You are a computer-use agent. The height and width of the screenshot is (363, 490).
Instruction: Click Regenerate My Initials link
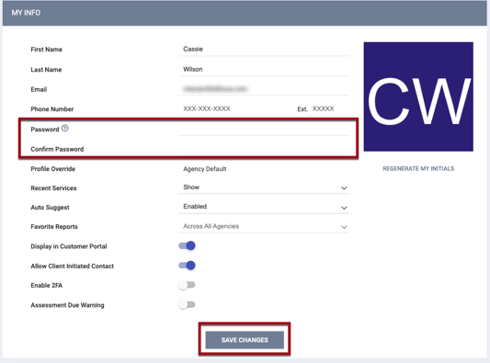418,169
